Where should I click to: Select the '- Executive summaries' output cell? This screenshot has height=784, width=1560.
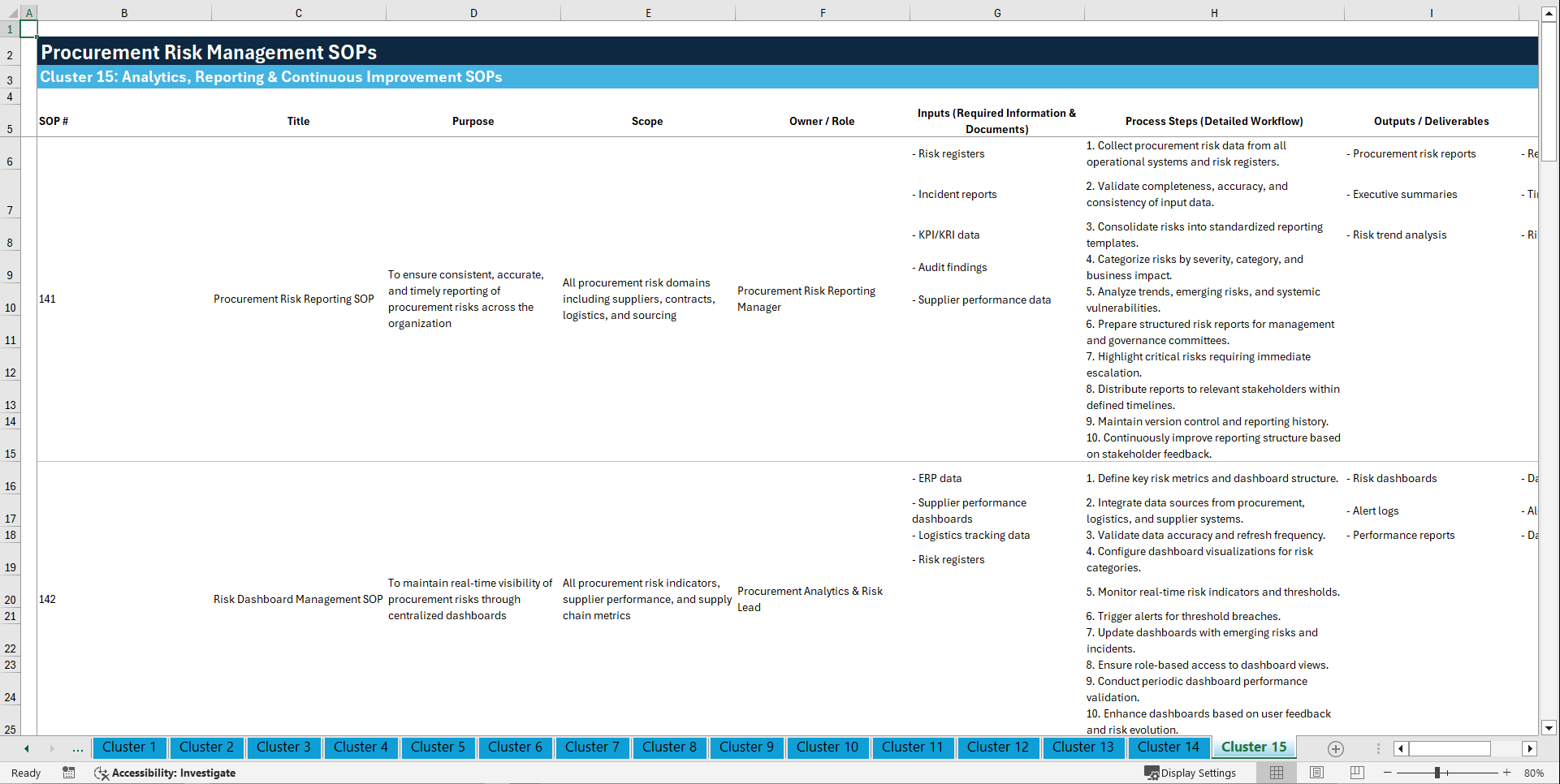(1431, 194)
